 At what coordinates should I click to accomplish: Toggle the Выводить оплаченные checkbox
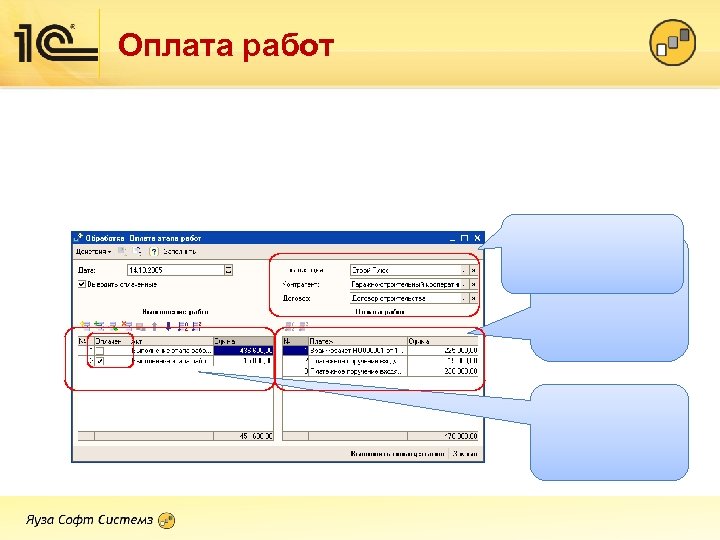82,284
